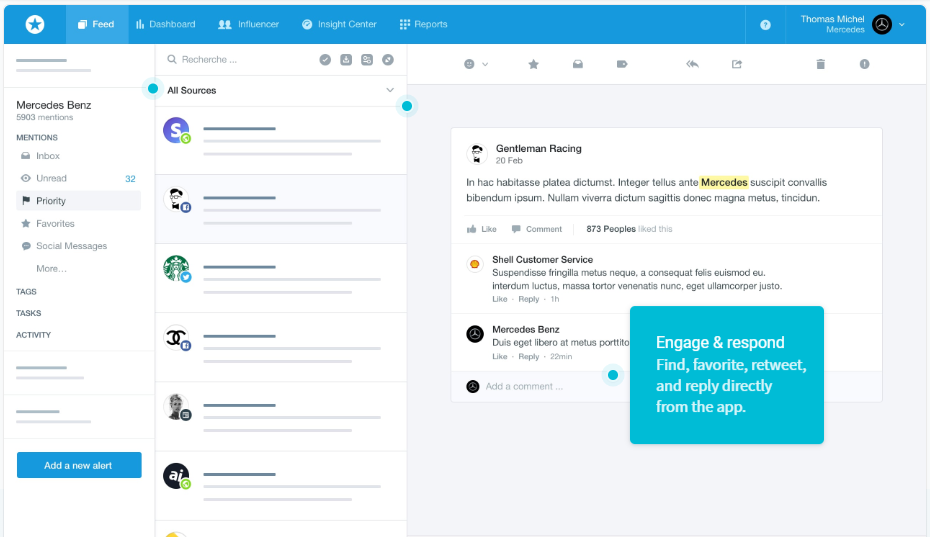Click the Add a new alert button
Viewport: 930px width, 537px height.
click(79, 465)
